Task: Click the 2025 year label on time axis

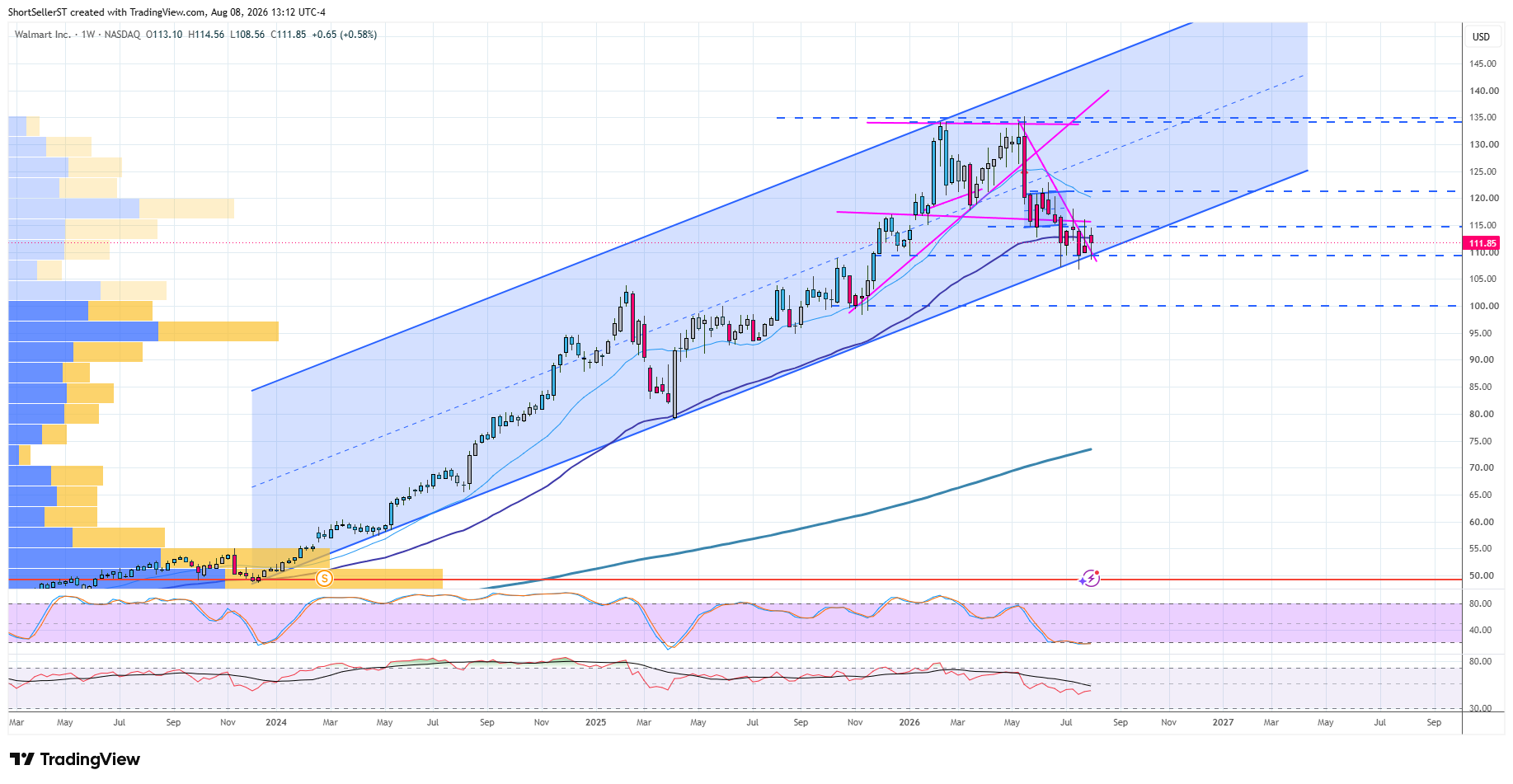Action: coord(595,722)
